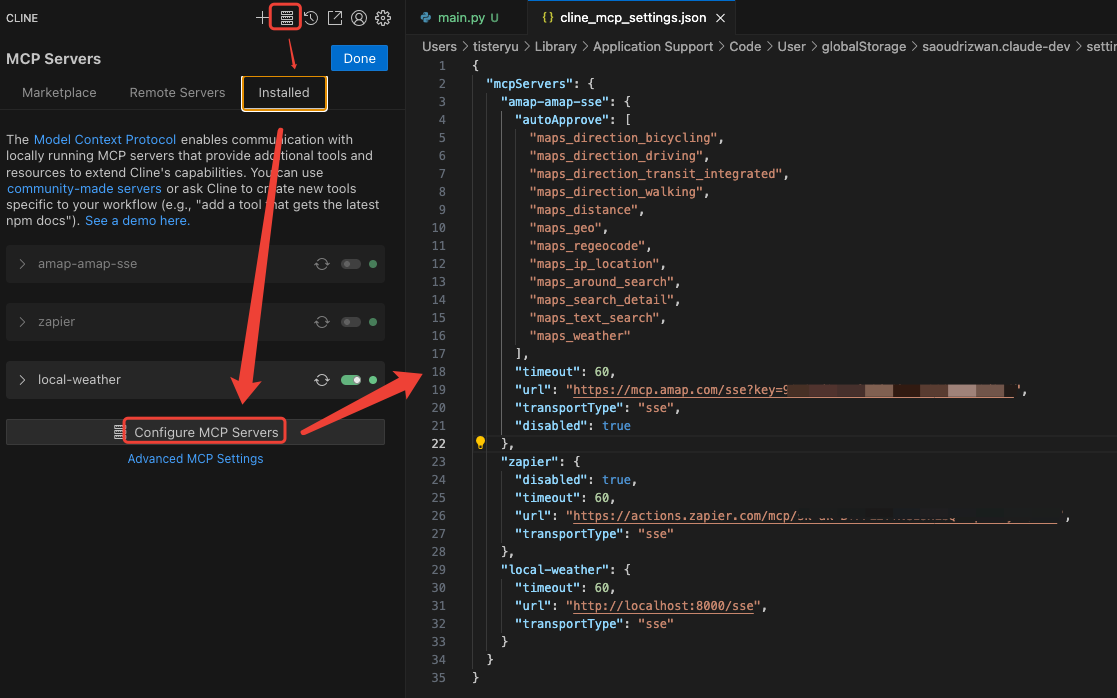
Task: Click "local-weather" key on line 29
Action: [555, 570]
